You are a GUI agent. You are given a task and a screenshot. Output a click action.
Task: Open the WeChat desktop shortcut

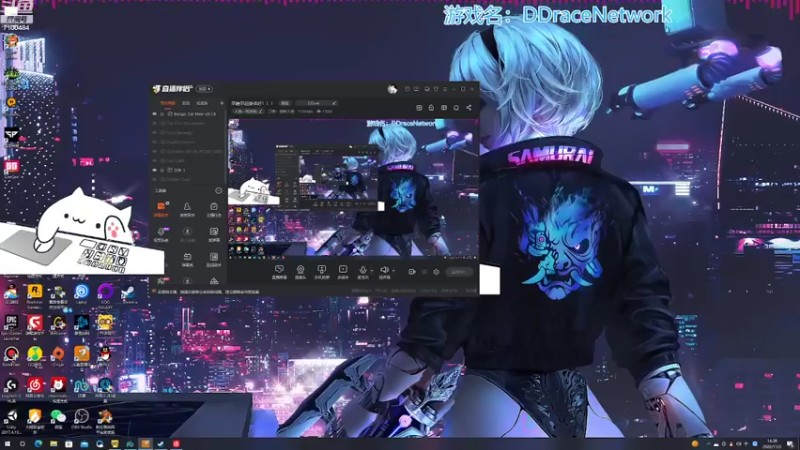pos(58,419)
